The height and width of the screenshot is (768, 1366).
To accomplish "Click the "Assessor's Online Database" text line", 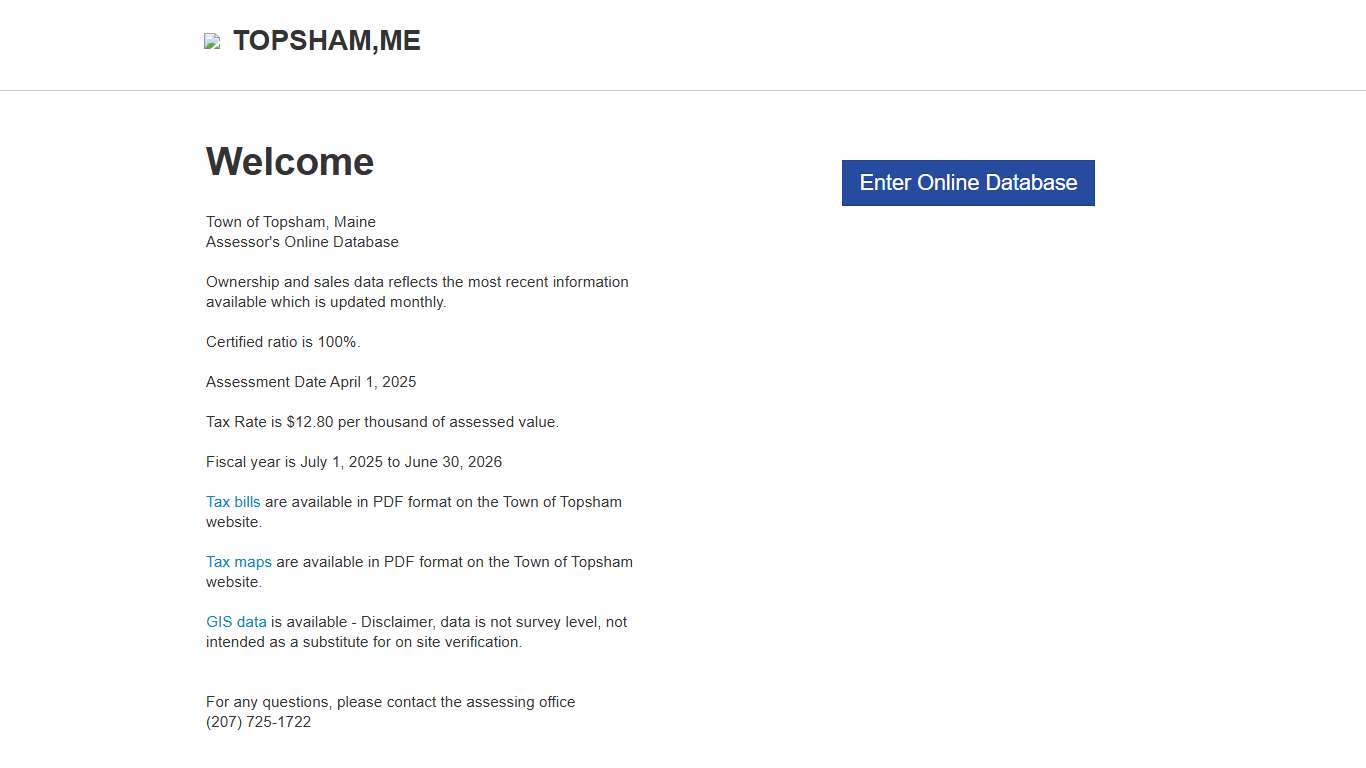I will (302, 242).
